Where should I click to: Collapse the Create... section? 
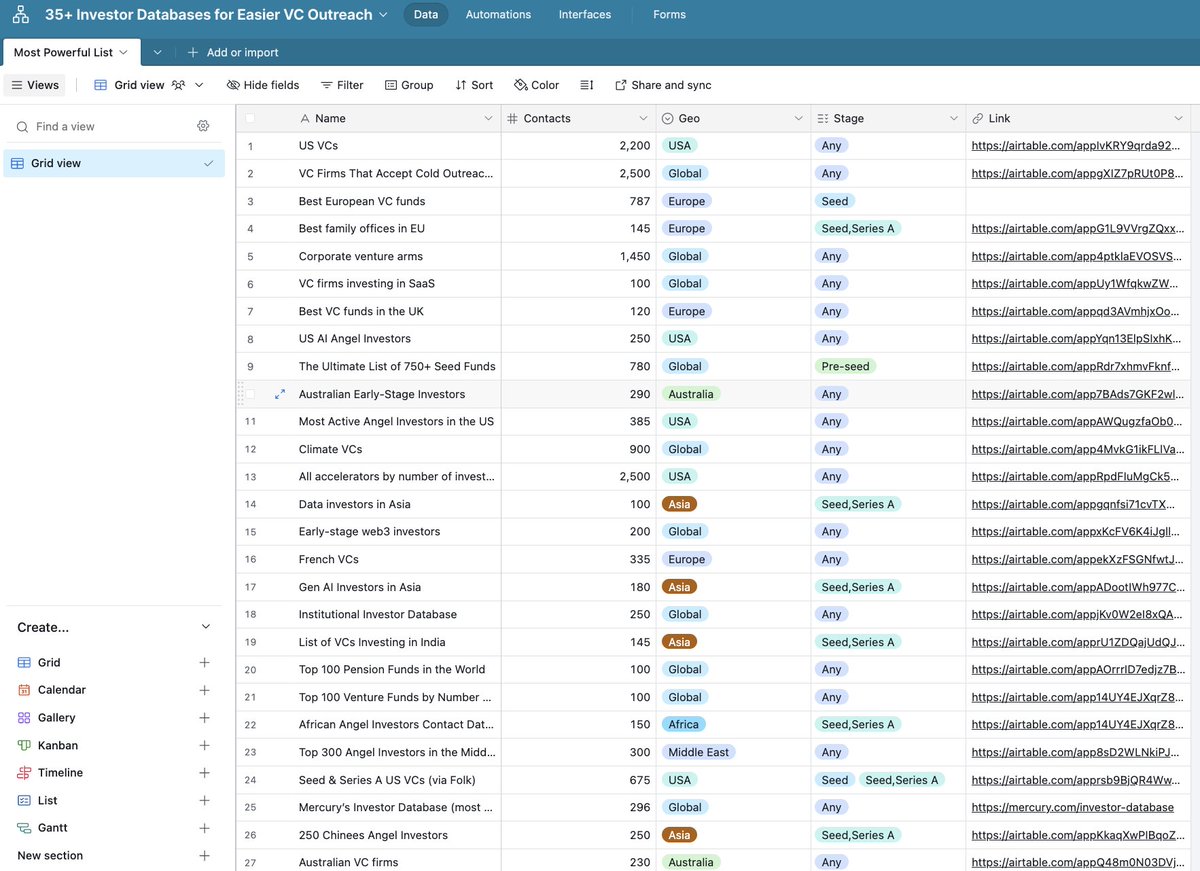pyautogui.click(x=206, y=627)
